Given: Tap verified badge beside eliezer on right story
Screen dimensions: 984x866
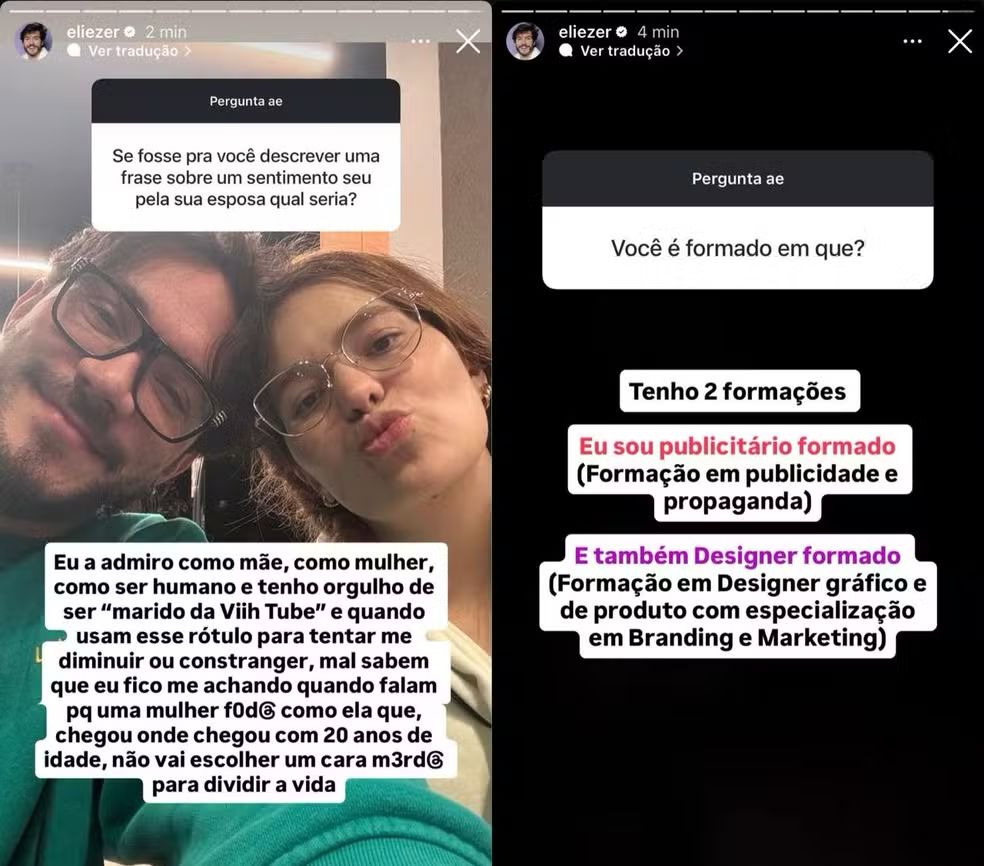Looking at the screenshot, I should click(622, 31).
